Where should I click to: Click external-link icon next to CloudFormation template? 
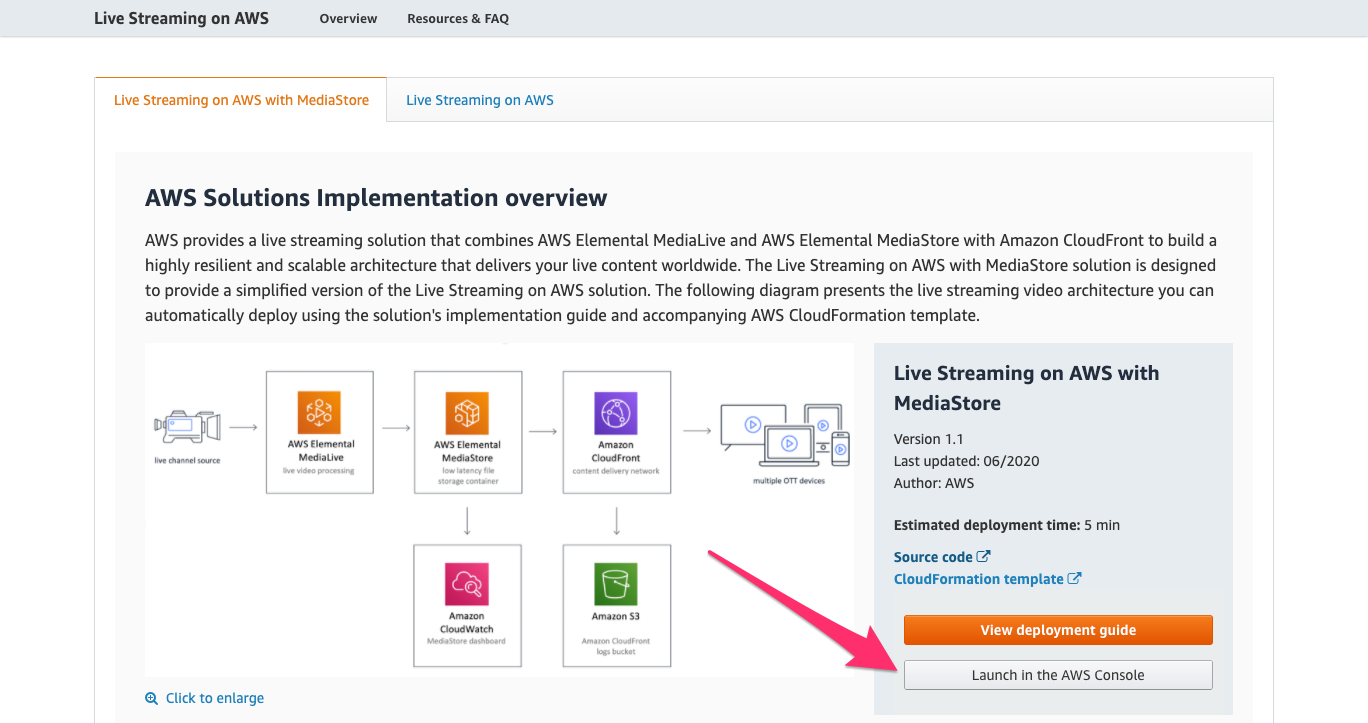pos(1074,578)
